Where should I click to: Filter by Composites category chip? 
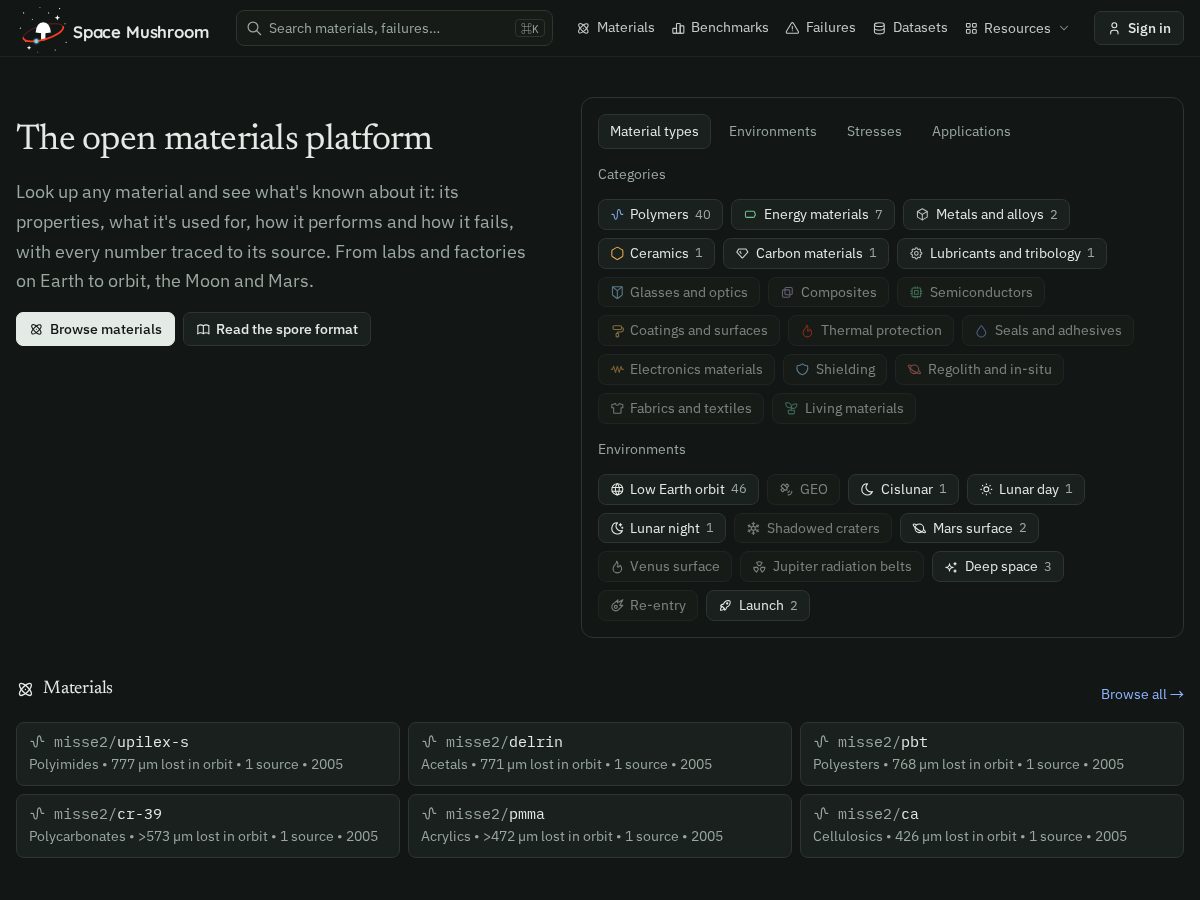[828, 292]
